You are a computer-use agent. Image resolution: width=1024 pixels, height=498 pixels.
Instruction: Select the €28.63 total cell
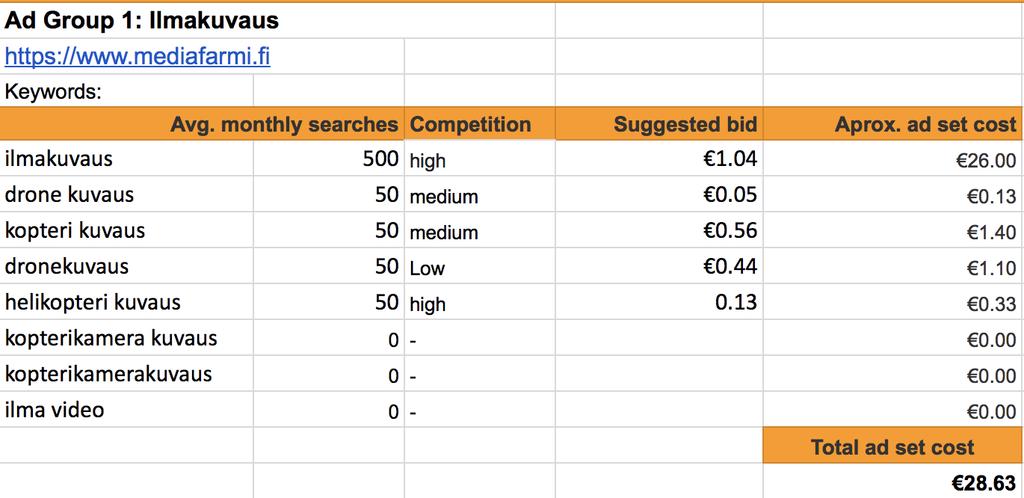click(x=893, y=482)
